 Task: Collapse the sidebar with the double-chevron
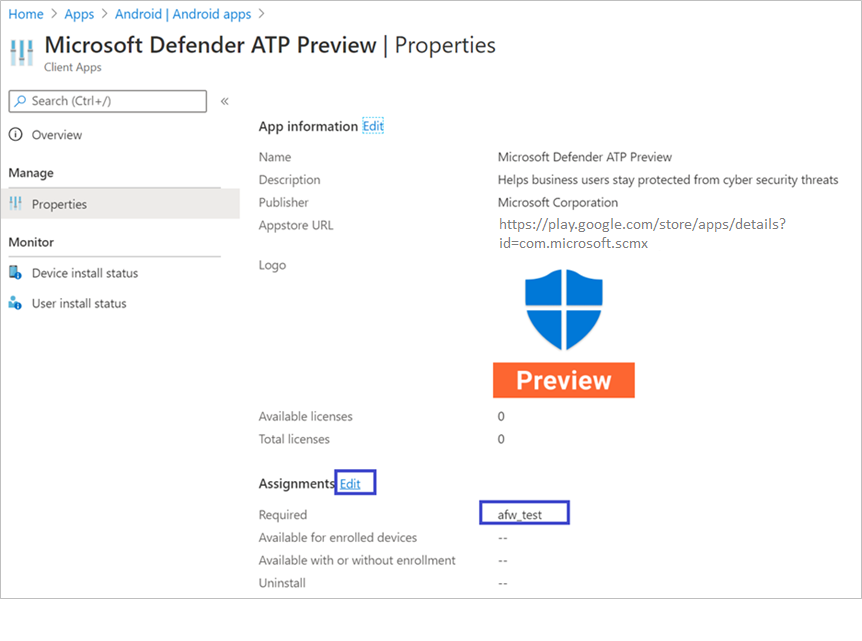[x=225, y=101]
